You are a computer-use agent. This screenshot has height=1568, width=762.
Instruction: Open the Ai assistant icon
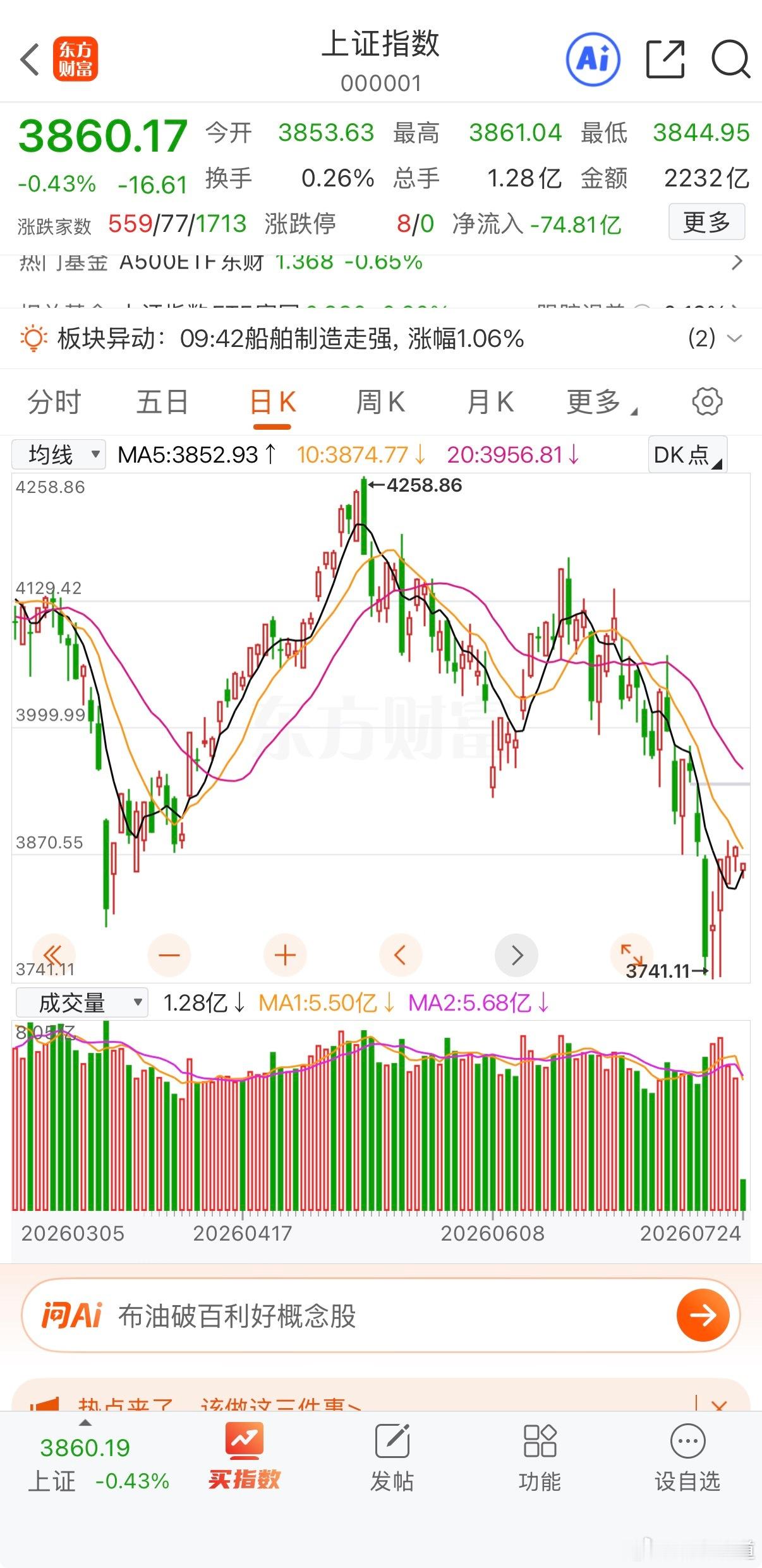coord(593,59)
